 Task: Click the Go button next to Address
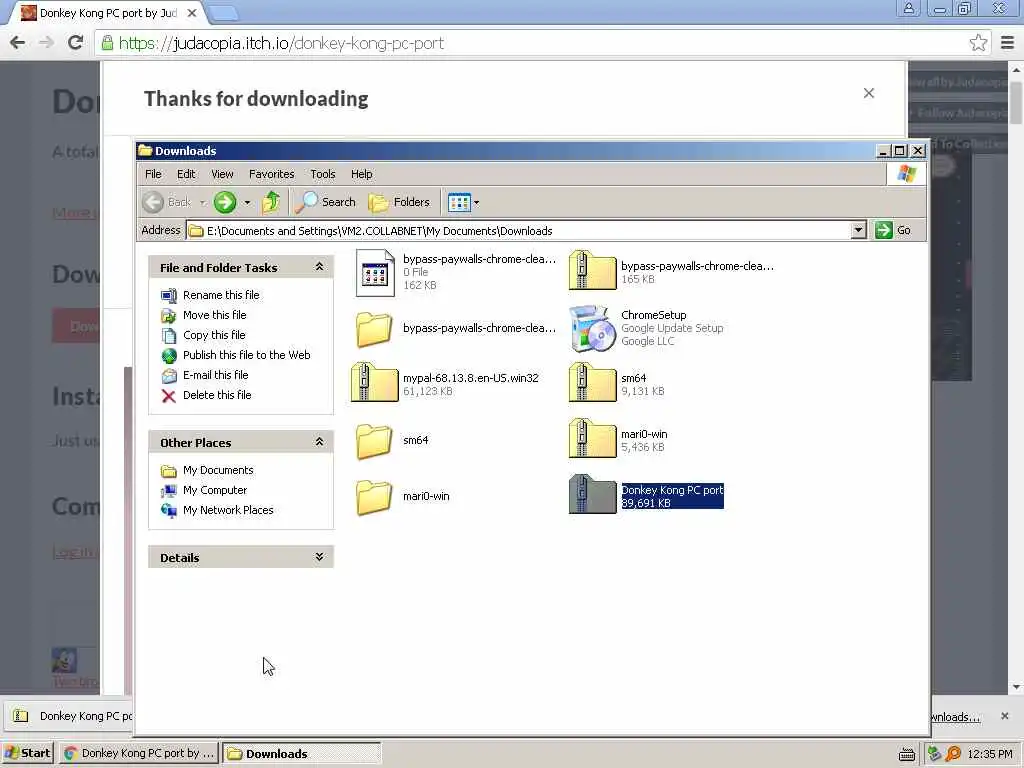(893, 230)
